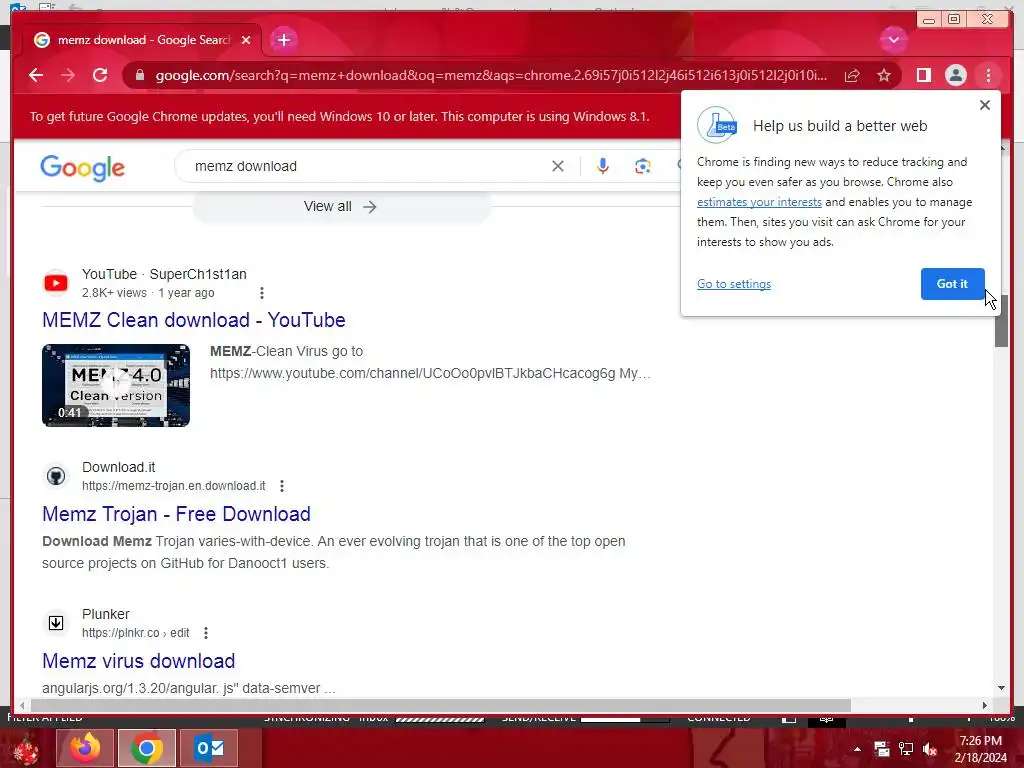Open the YouTube result favicon

click(56, 283)
